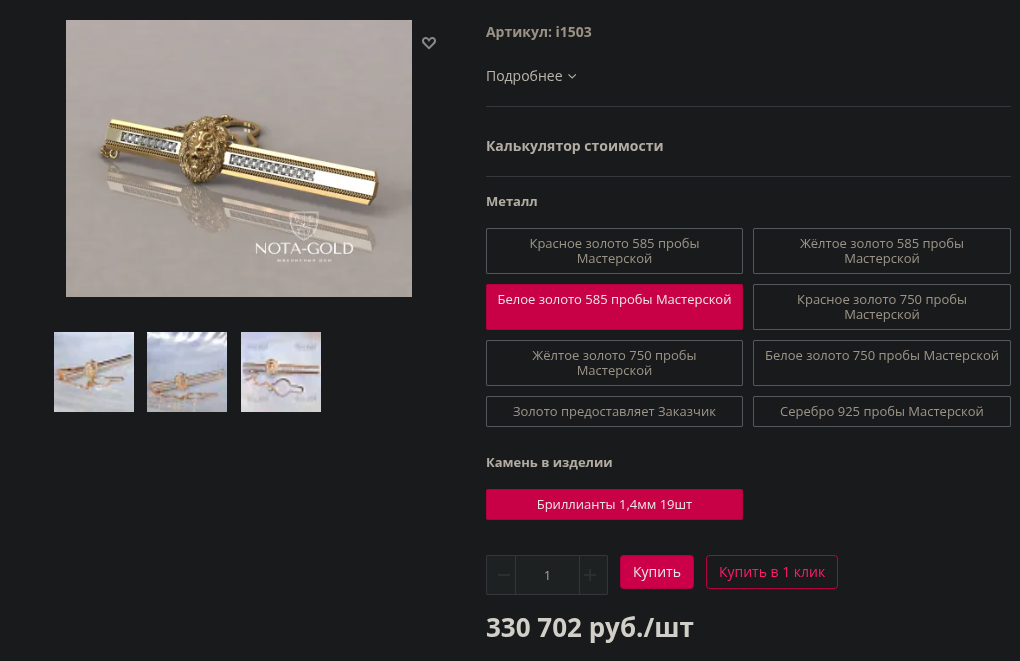
Task: Choose Белое золото 750 пробы Мастерской
Action: (881, 363)
